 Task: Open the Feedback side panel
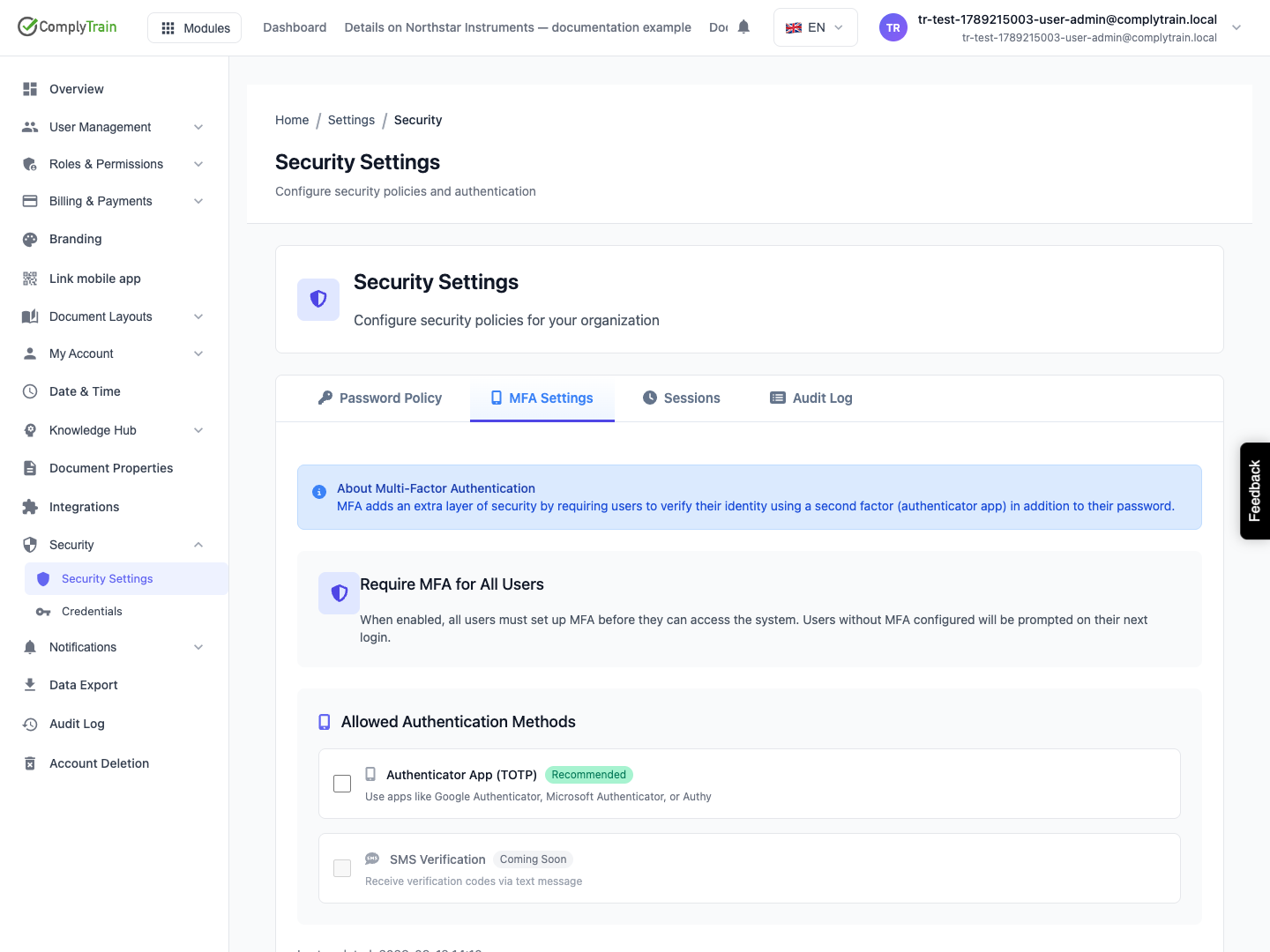tap(1255, 491)
